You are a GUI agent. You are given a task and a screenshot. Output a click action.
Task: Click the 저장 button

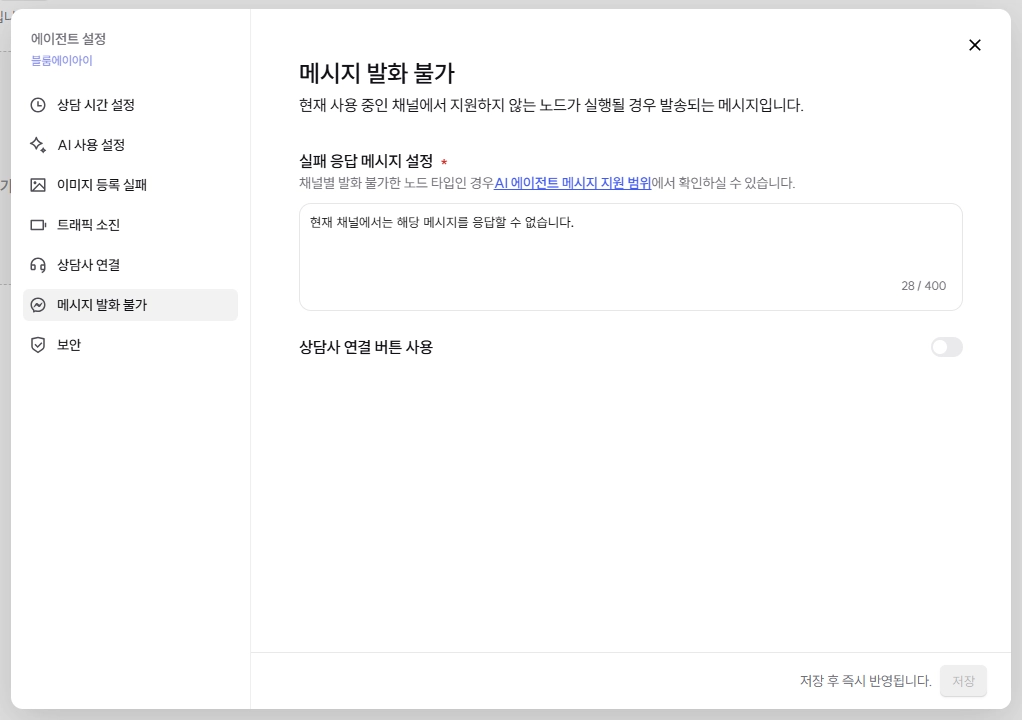coord(963,681)
